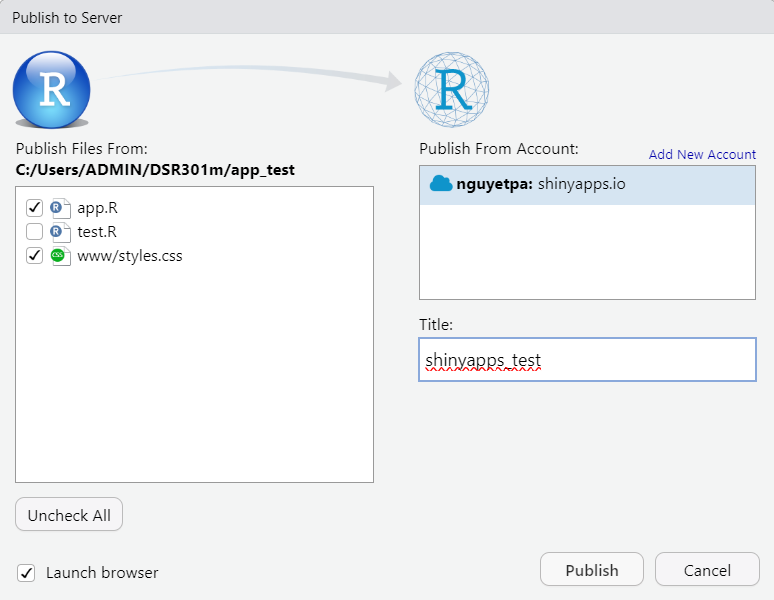Uncheck the www/styles.css checkbox
The width and height of the screenshot is (774, 600).
click(x=34, y=256)
